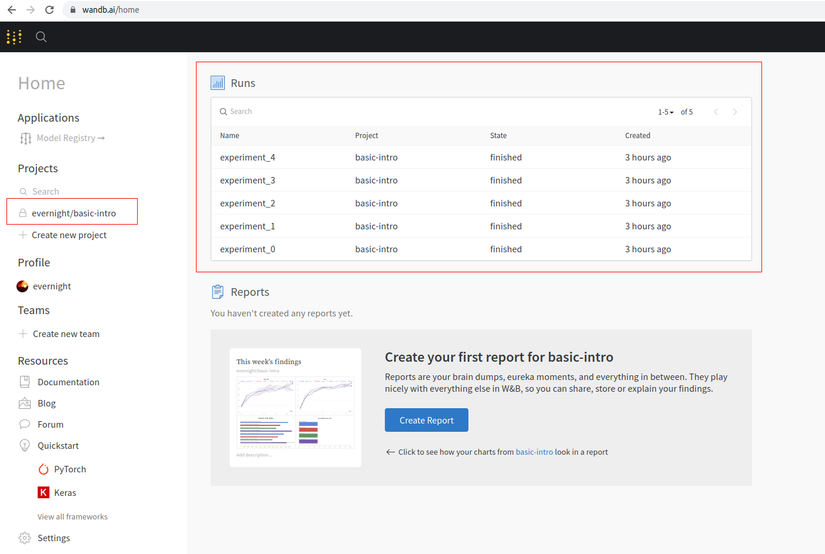Click the Create Report button
The height and width of the screenshot is (554, 825).
pos(426,420)
